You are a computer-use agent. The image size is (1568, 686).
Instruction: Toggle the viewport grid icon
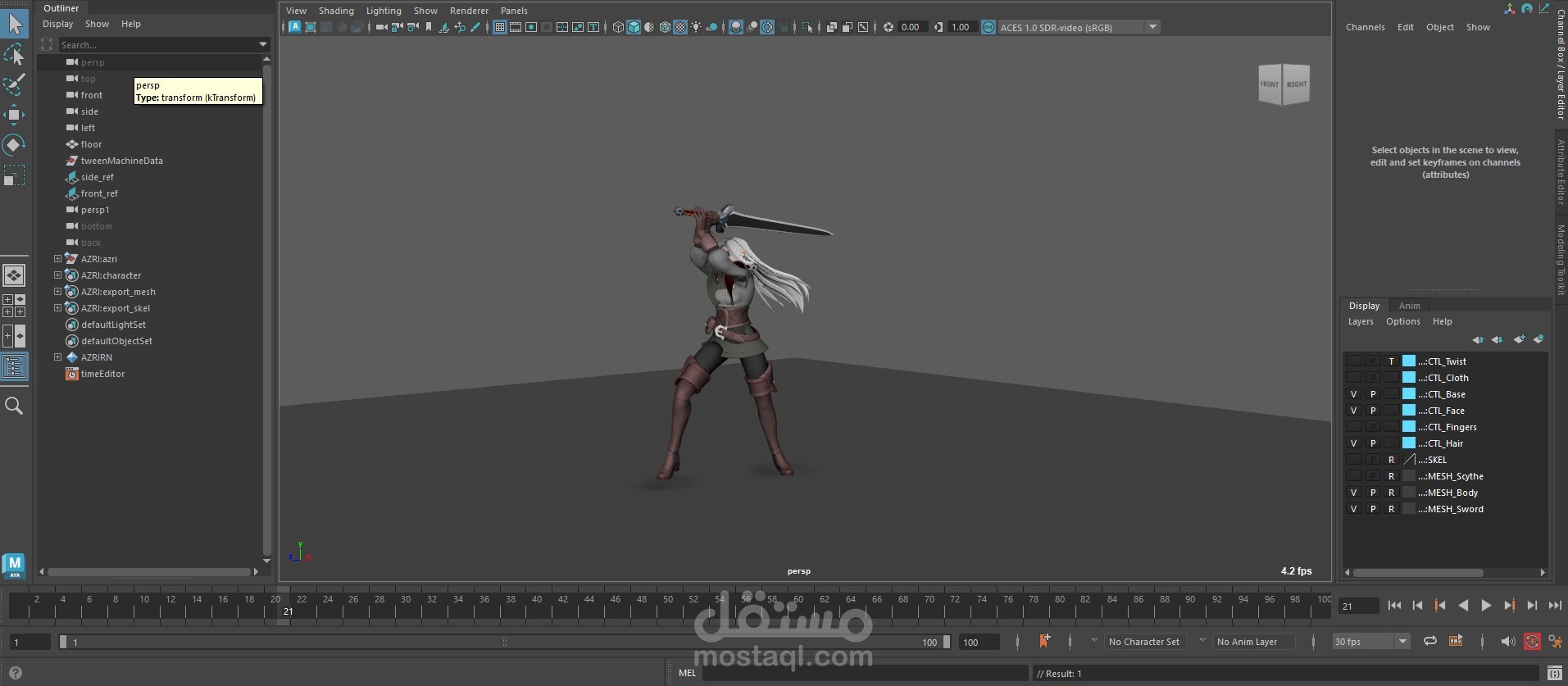(499, 27)
